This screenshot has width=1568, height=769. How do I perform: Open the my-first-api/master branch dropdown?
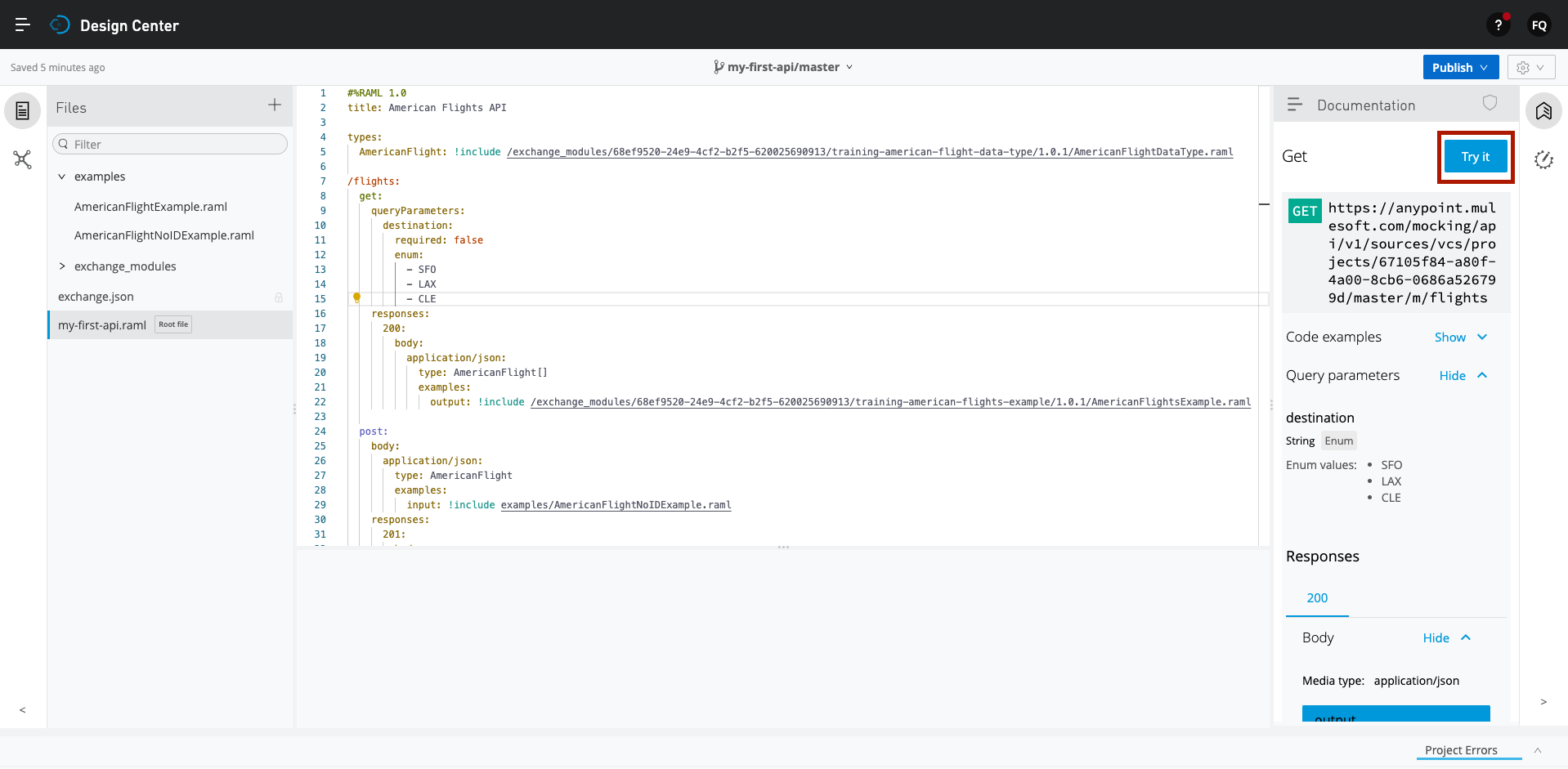783,67
